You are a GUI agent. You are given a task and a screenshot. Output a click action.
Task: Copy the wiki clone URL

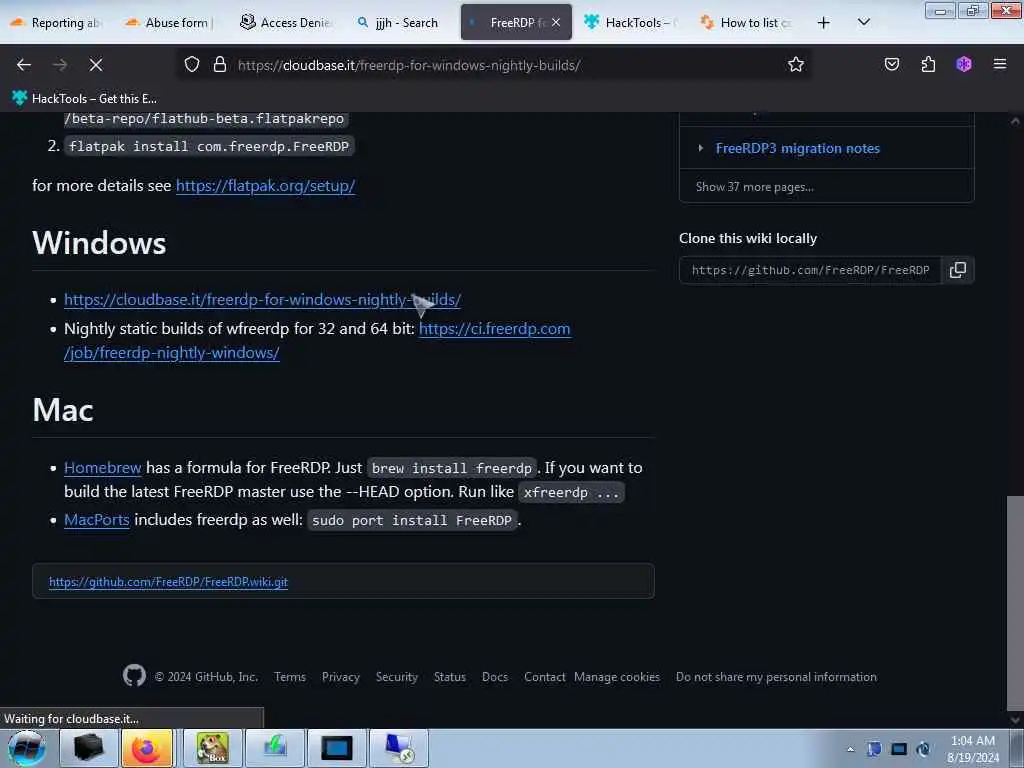[x=958, y=270]
